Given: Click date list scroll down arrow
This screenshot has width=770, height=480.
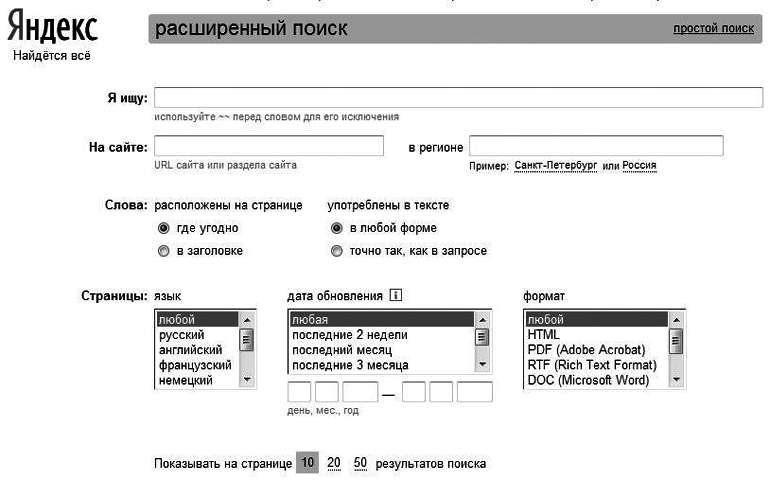Looking at the screenshot, I should 482,364.
